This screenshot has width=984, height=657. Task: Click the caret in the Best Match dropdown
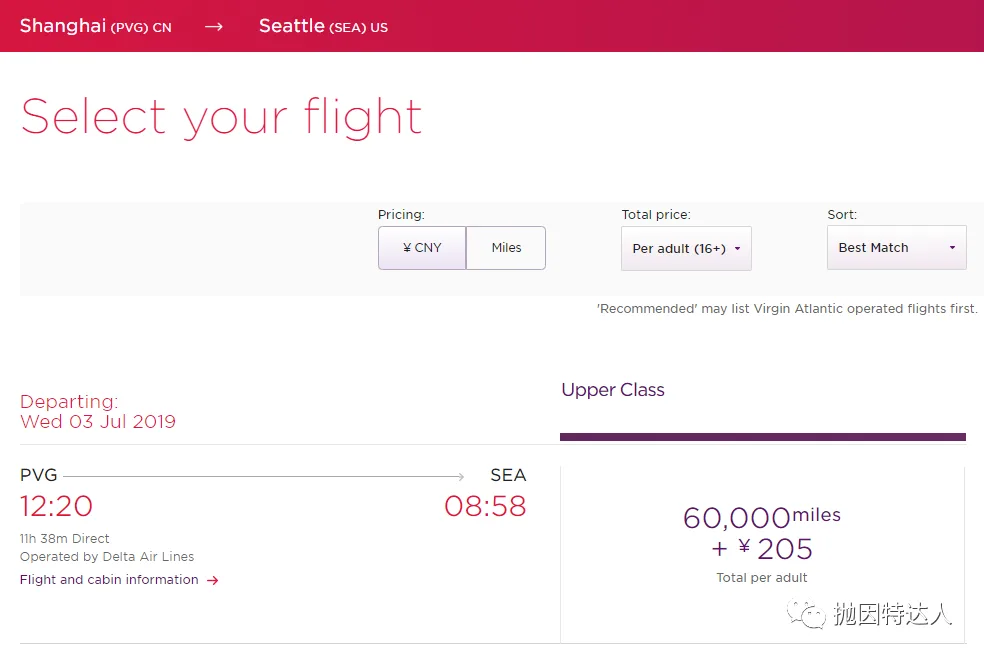952,248
